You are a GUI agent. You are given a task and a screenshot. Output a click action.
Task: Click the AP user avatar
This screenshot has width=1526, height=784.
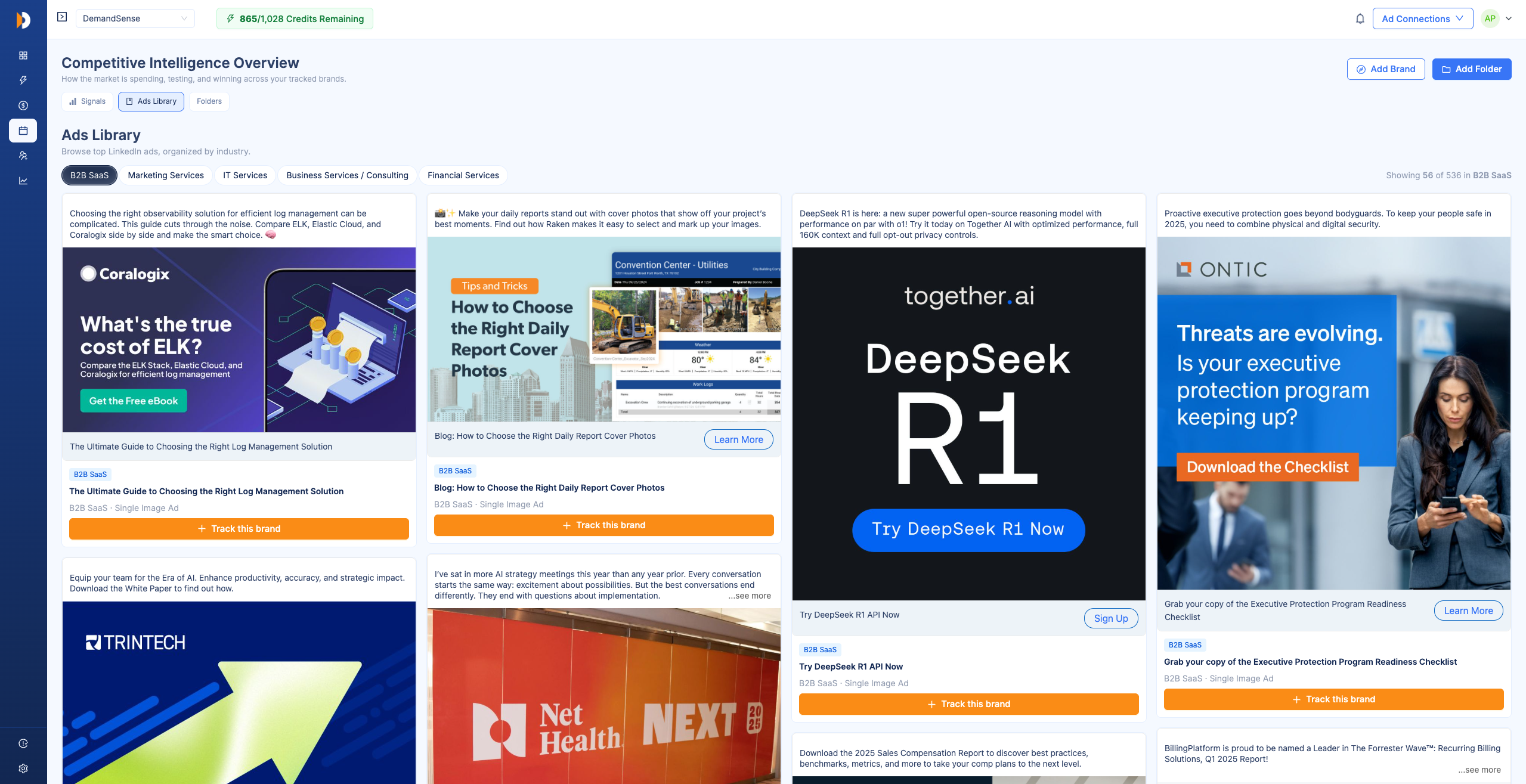click(1490, 18)
